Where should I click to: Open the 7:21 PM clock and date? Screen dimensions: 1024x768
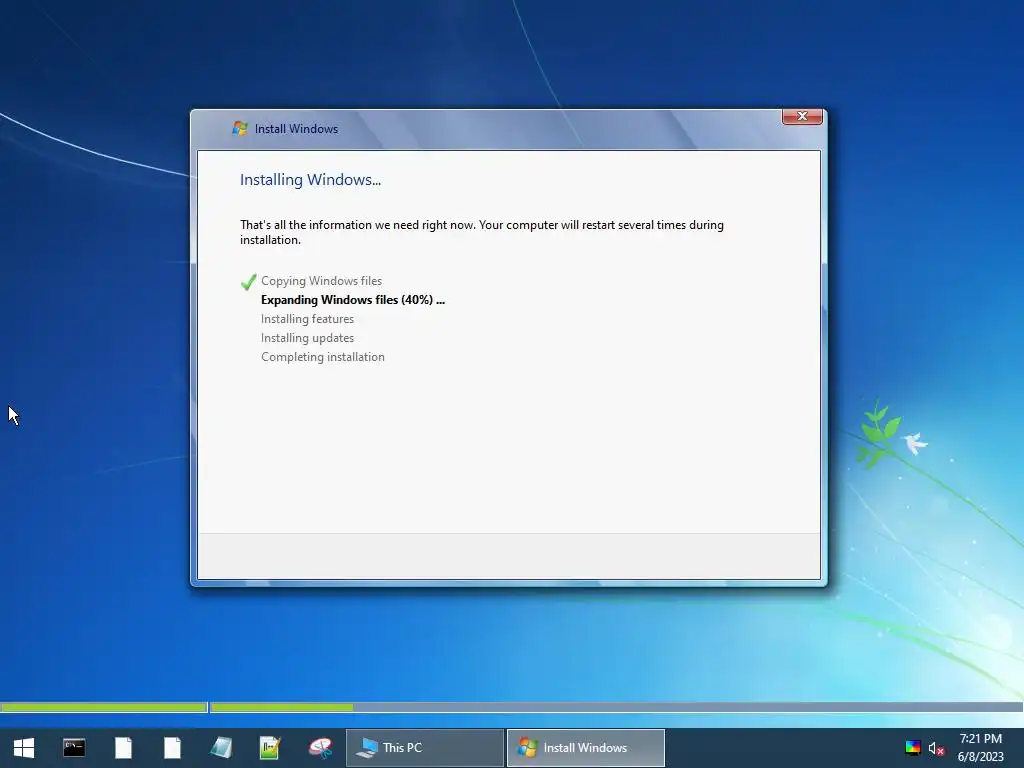980,748
